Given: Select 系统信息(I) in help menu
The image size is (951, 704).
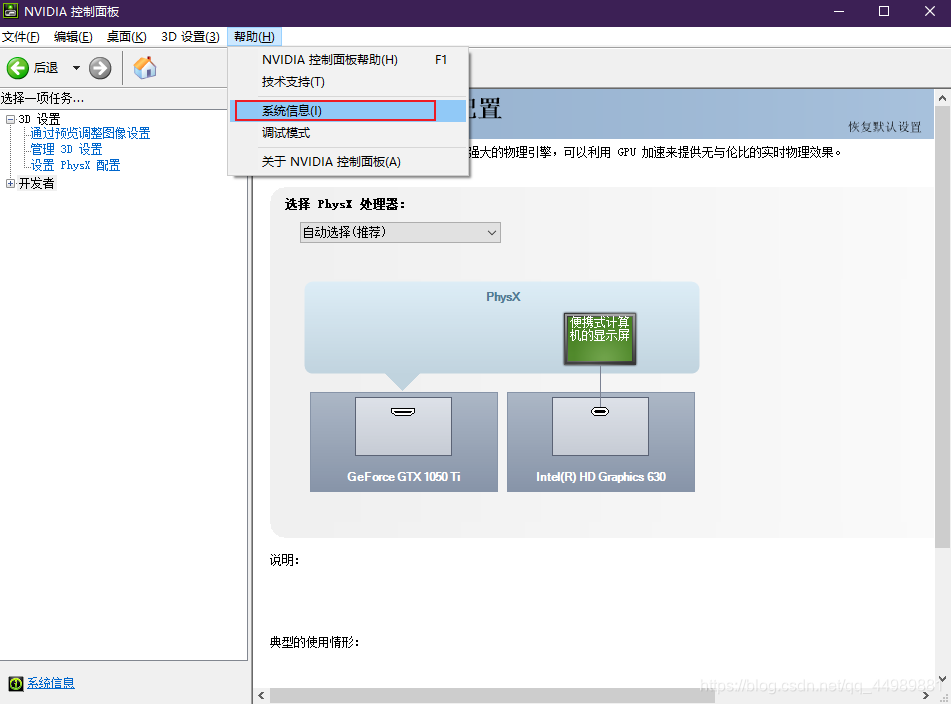Looking at the screenshot, I should click(348, 110).
